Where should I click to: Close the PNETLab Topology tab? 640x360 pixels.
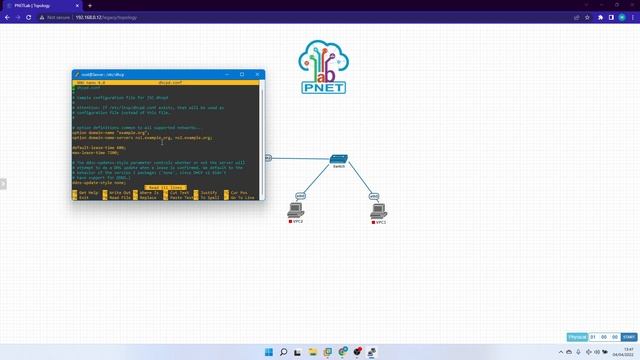(77, 6)
